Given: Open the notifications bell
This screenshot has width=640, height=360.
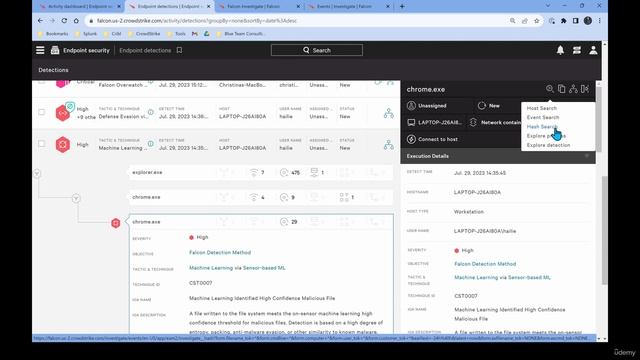Looking at the screenshot, I should coord(560,50).
